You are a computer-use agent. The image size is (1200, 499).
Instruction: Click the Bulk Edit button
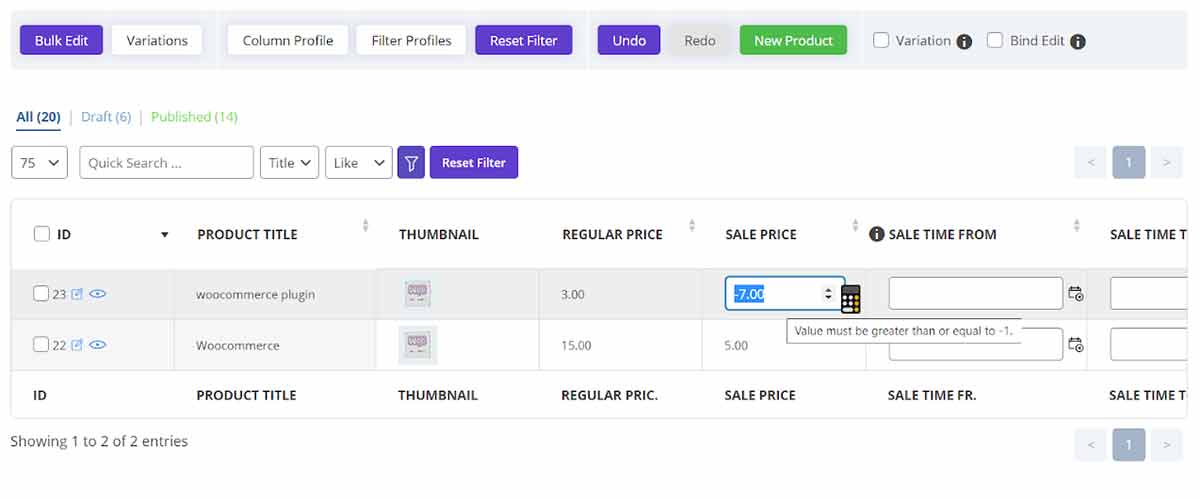tap(61, 40)
